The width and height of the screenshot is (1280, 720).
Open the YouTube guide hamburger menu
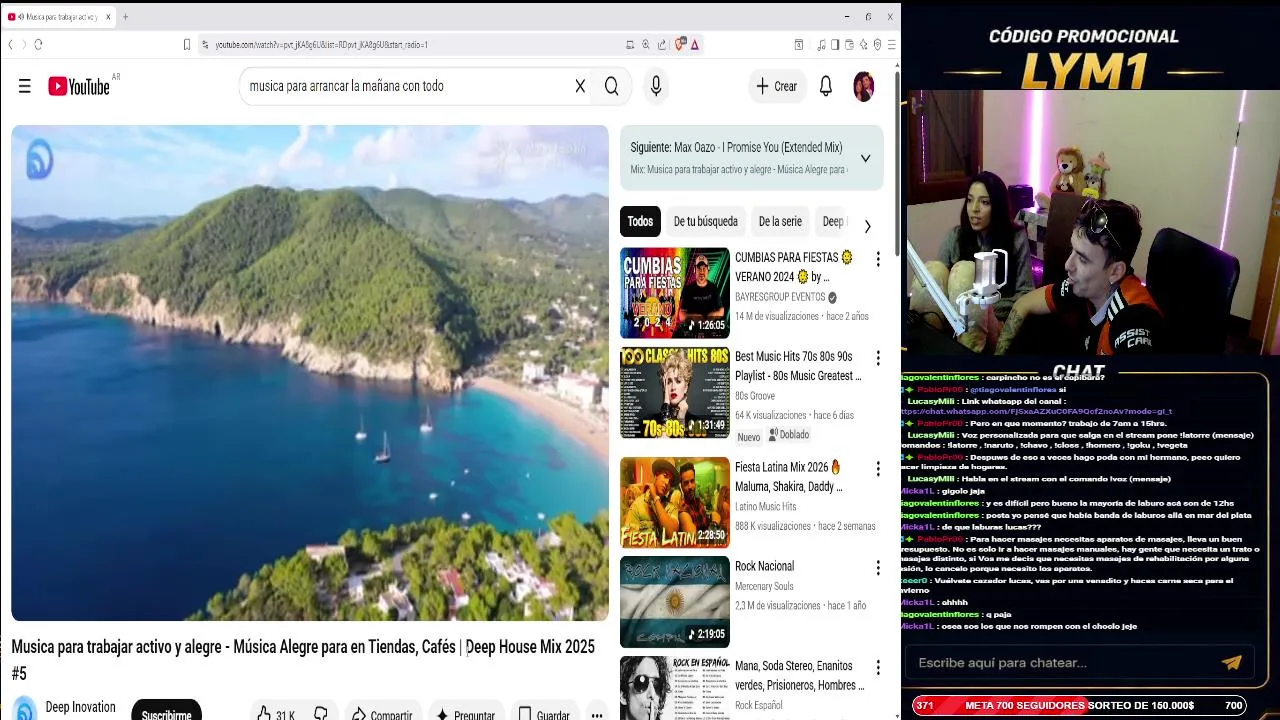pos(24,86)
